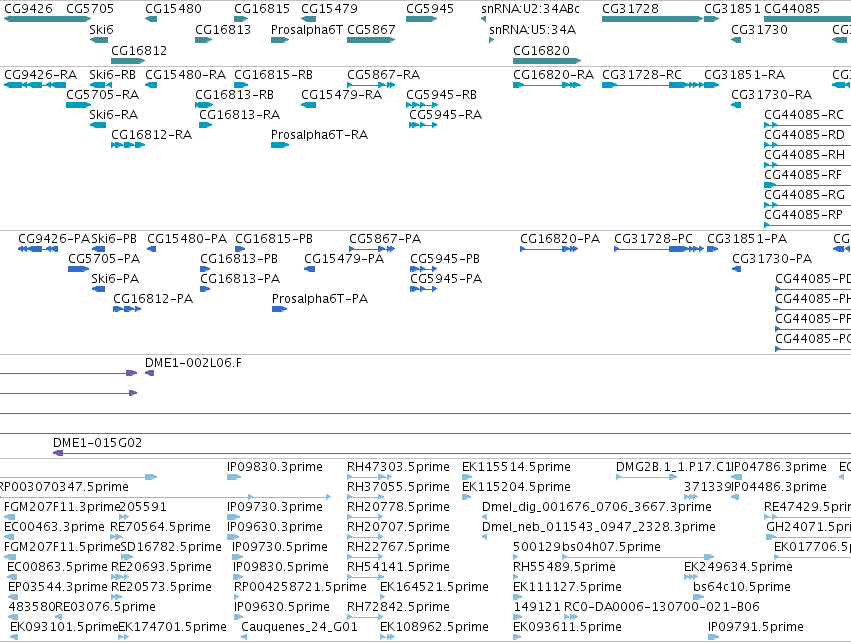
Task: Click the DME1-015G02 clone label
Action: click(x=98, y=443)
